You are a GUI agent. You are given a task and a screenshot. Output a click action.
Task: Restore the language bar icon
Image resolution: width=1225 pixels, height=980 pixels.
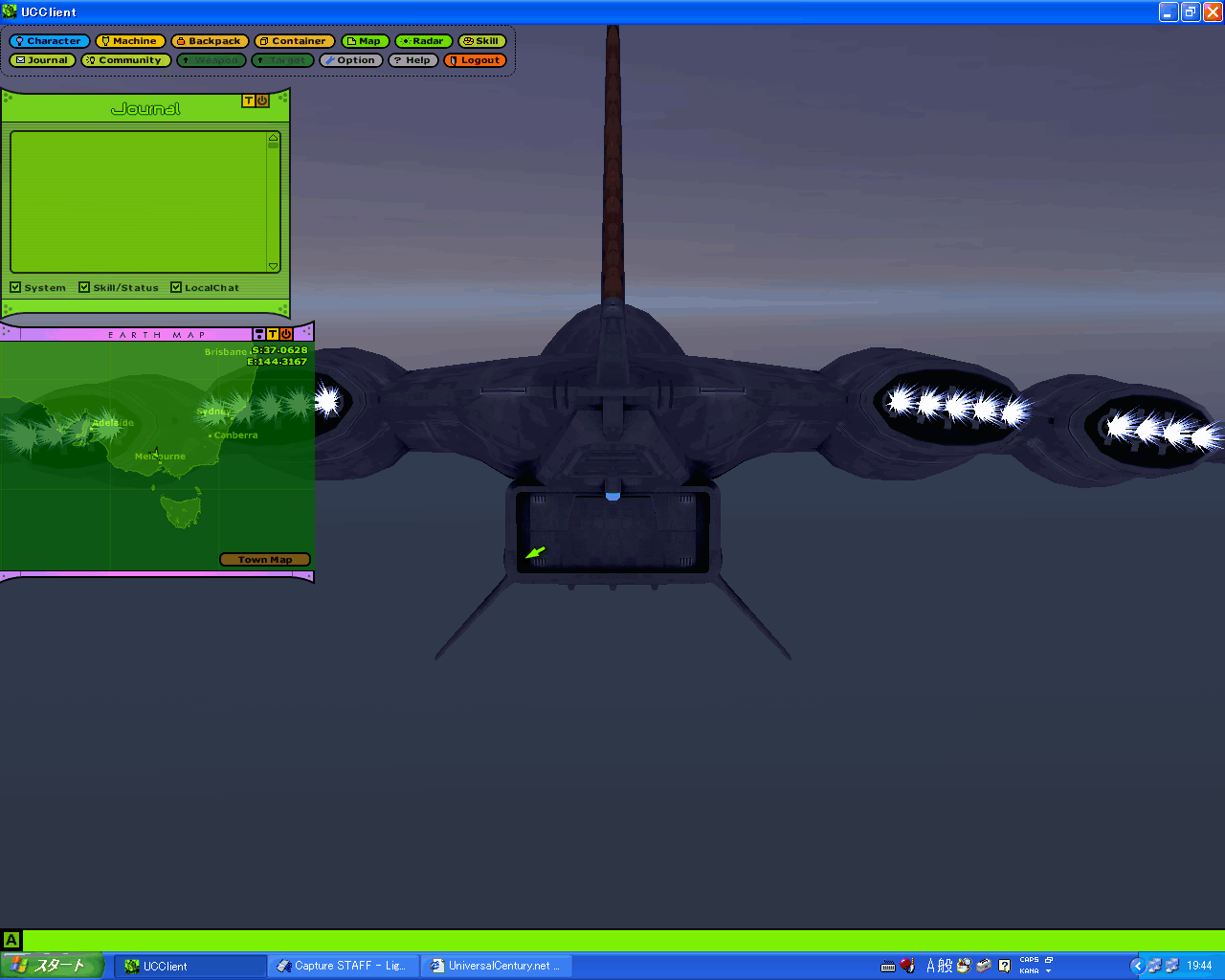1049,960
